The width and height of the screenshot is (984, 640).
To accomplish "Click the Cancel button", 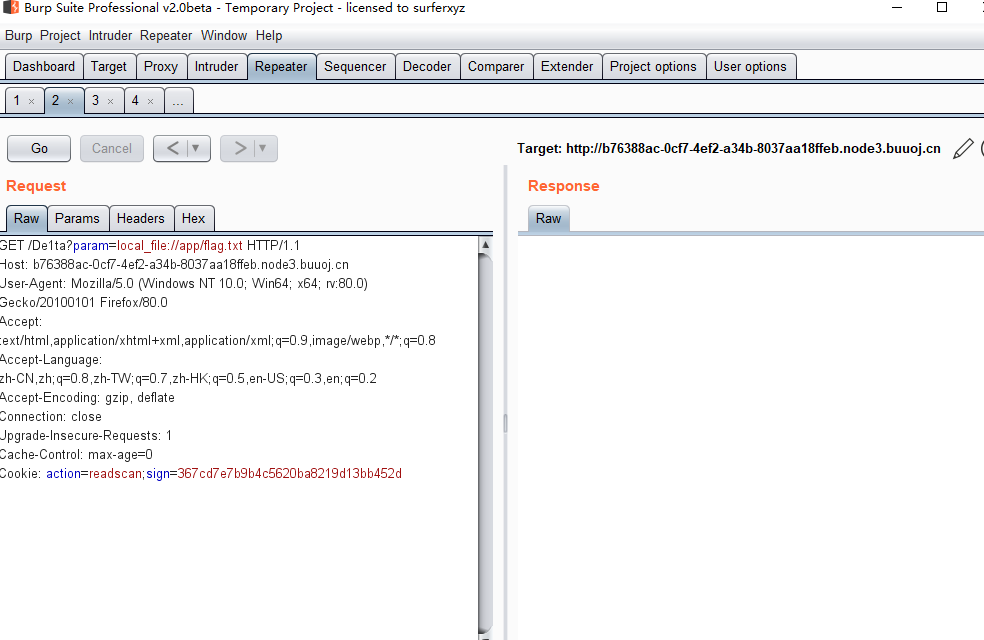I will [x=112, y=149].
